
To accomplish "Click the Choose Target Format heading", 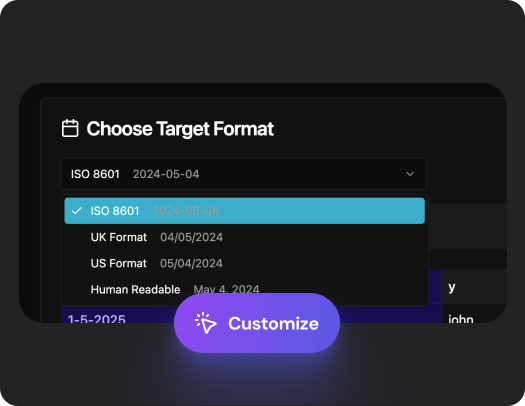I will 180,129.
